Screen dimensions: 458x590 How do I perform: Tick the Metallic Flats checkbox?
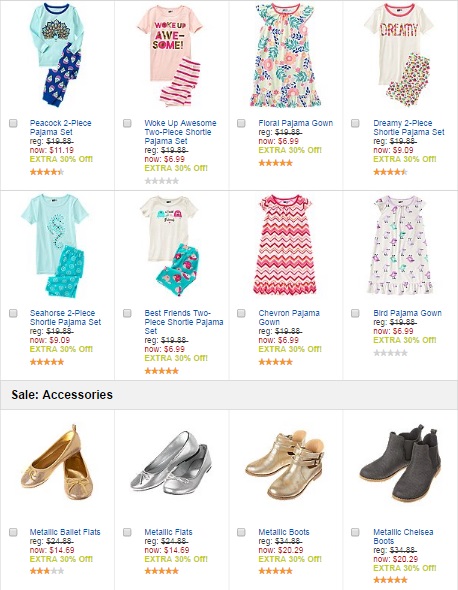(x=127, y=532)
